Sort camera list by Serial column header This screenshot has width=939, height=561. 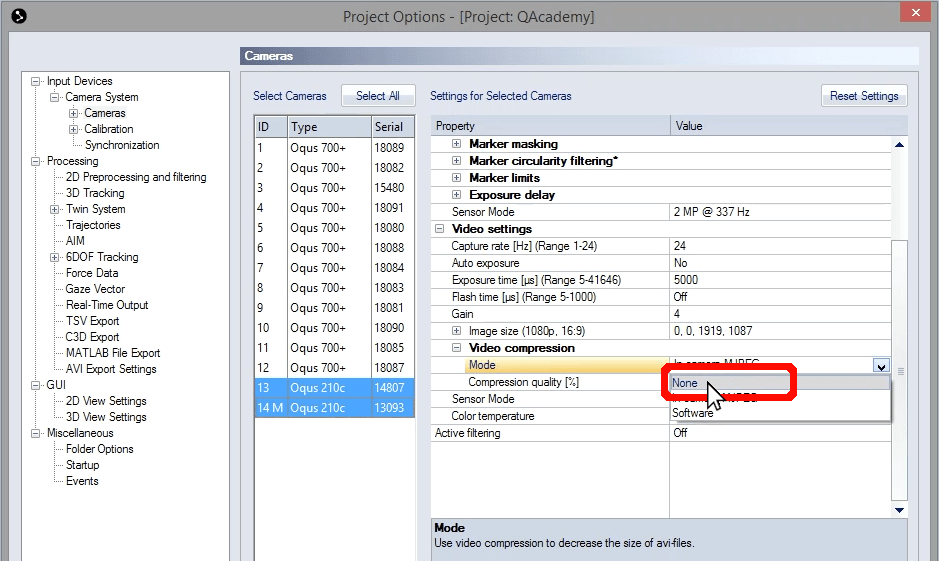392,127
